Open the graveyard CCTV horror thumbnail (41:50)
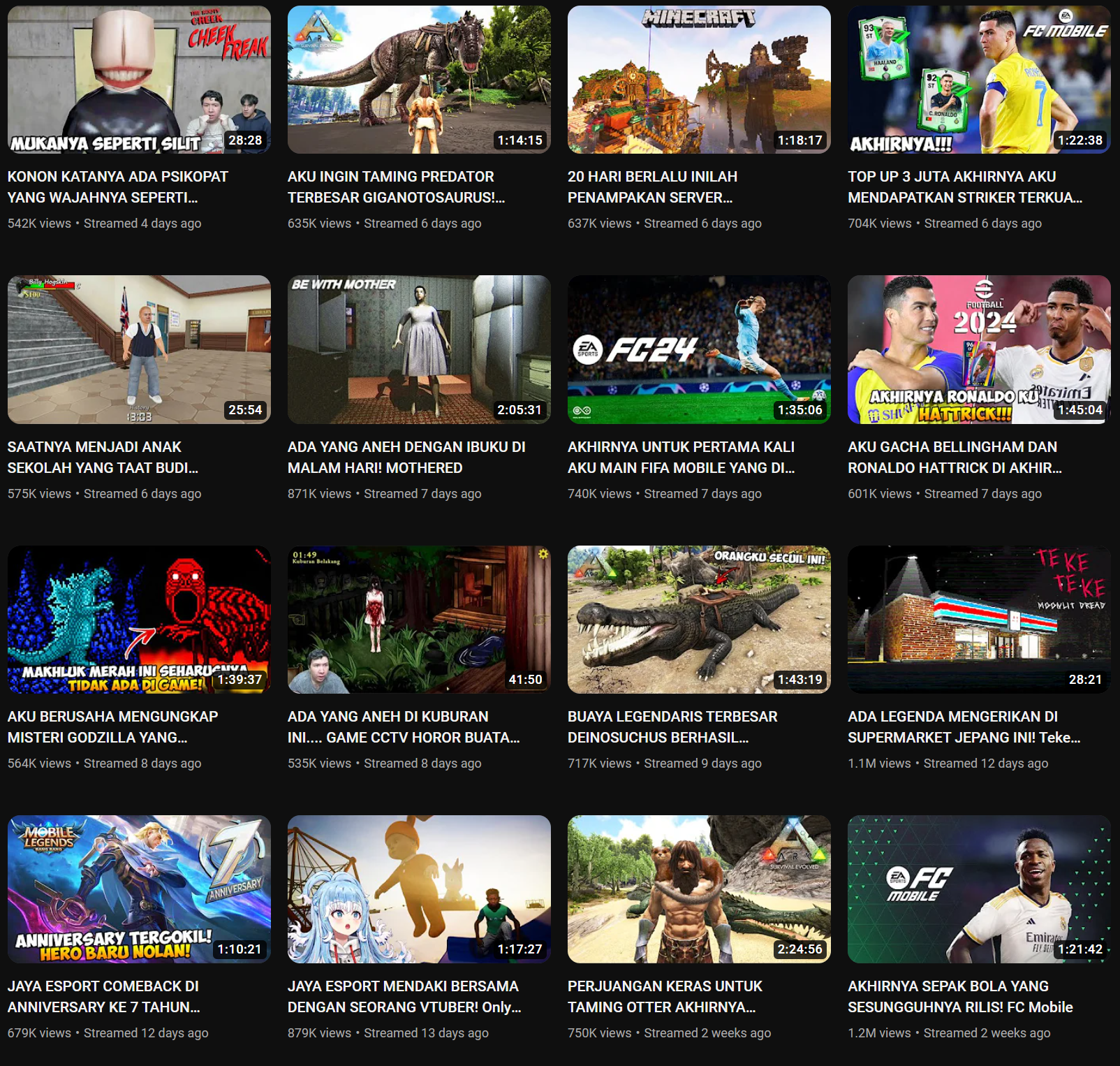Image resolution: width=1120 pixels, height=1066 pixels. pos(419,620)
